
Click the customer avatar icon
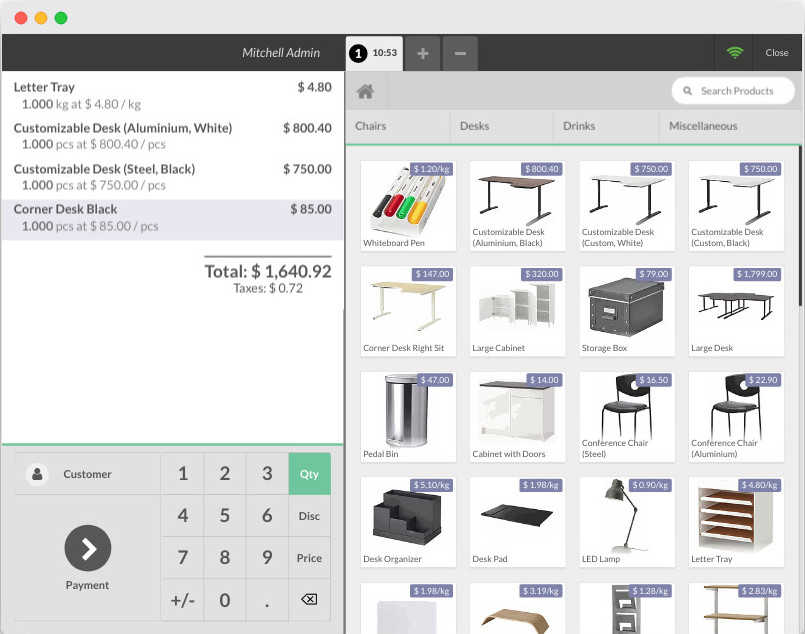37,473
